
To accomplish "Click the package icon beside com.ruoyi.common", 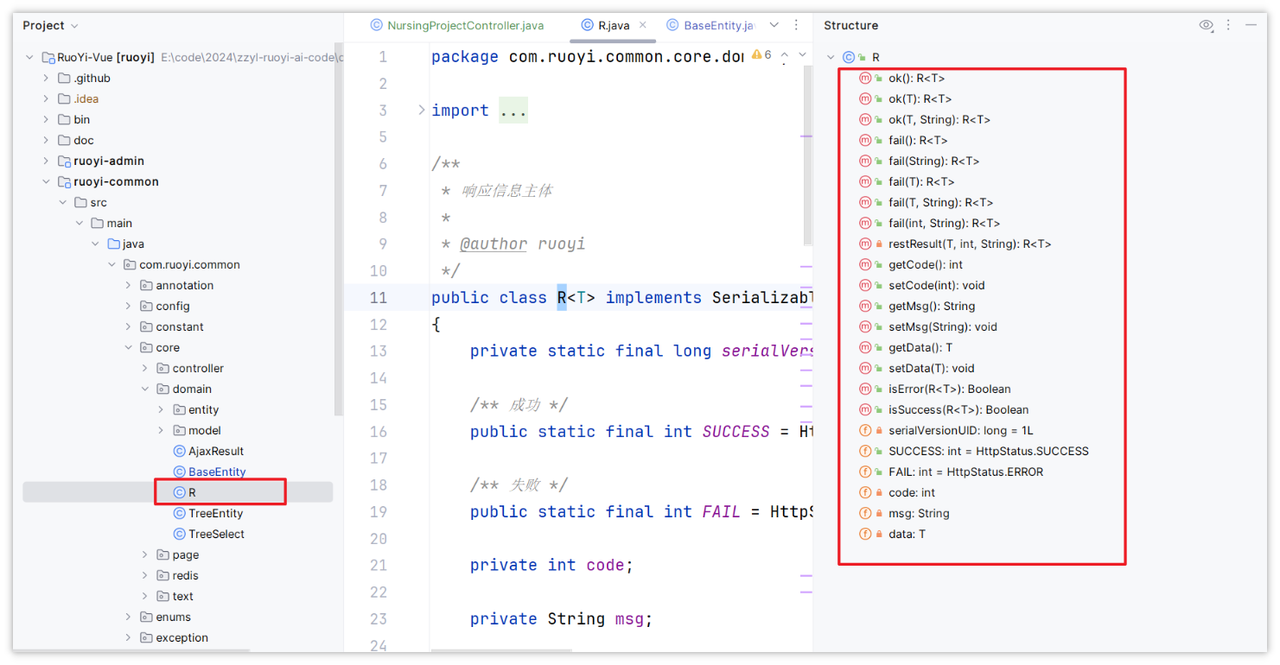I will (130, 265).
